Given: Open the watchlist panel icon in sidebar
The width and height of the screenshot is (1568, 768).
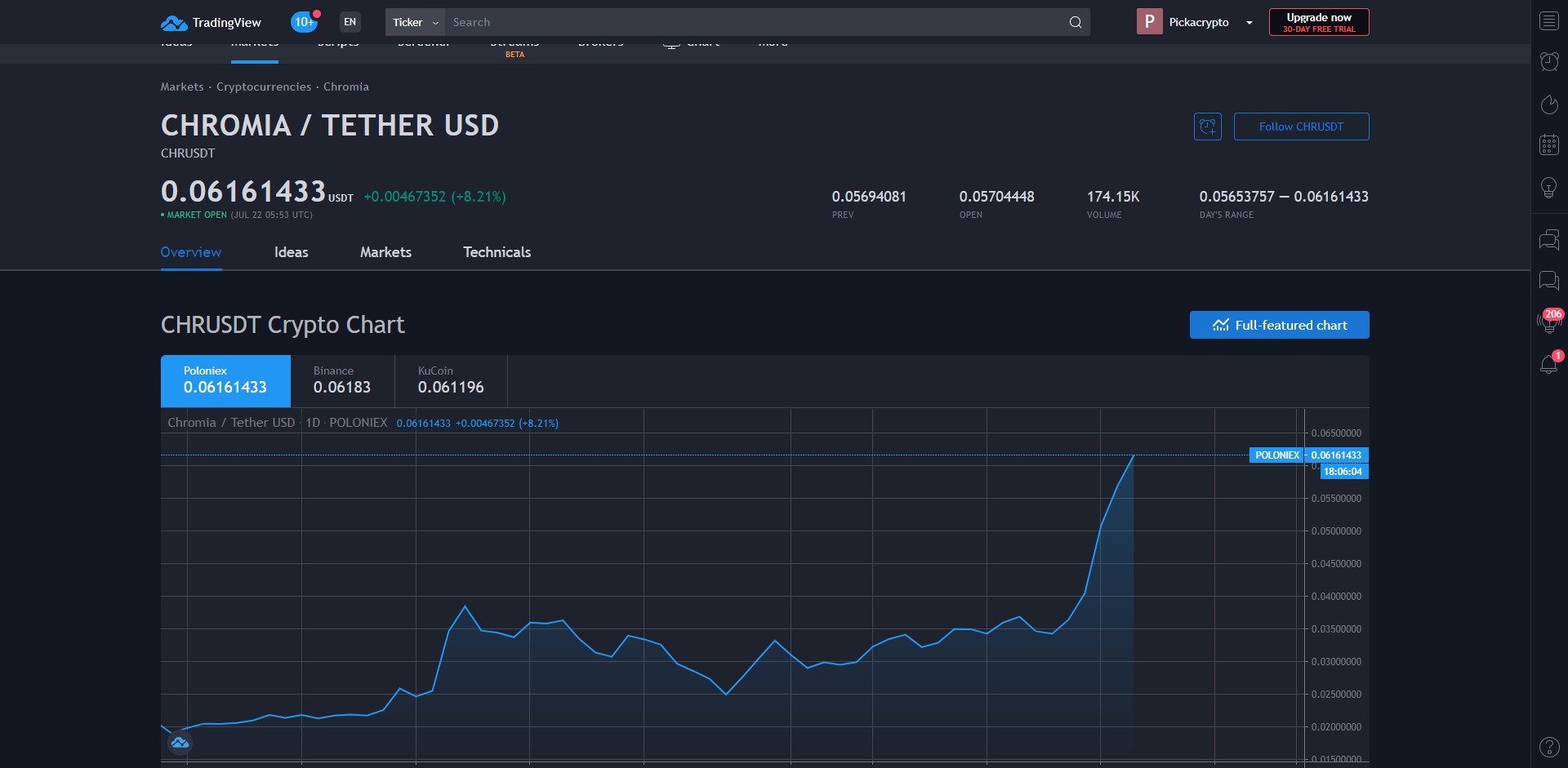Looking at the screenshot, I should pyautogui.click(x=1548, y=21).
